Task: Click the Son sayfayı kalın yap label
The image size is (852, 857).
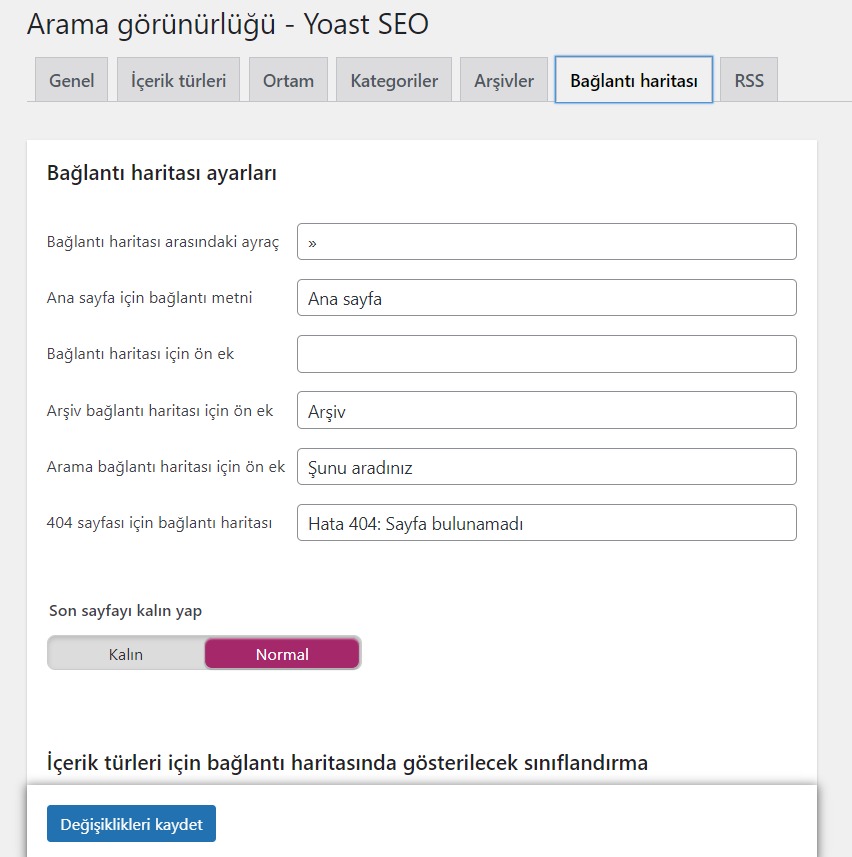Action: click(125, 611)
